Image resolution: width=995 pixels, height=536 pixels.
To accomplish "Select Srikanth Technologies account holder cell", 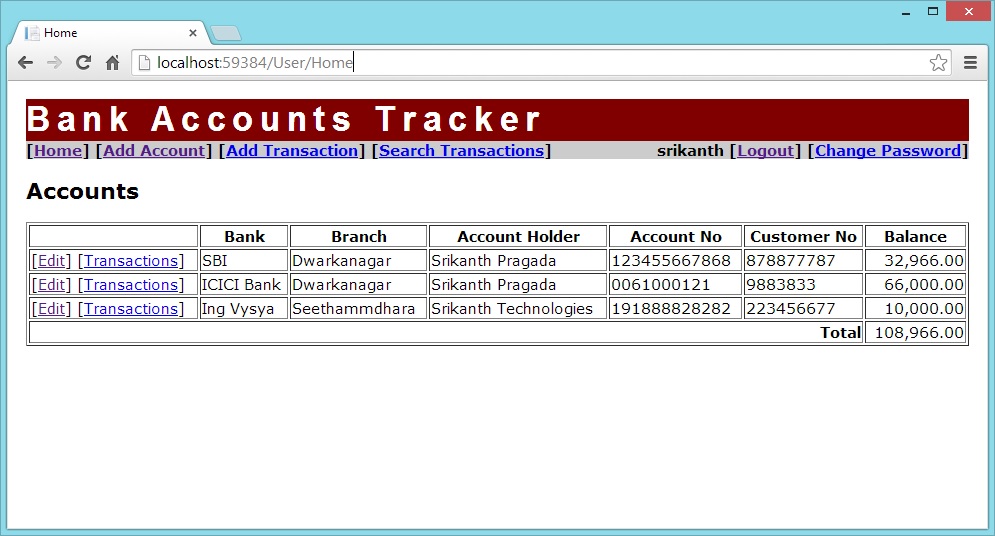I will [518, 309].
